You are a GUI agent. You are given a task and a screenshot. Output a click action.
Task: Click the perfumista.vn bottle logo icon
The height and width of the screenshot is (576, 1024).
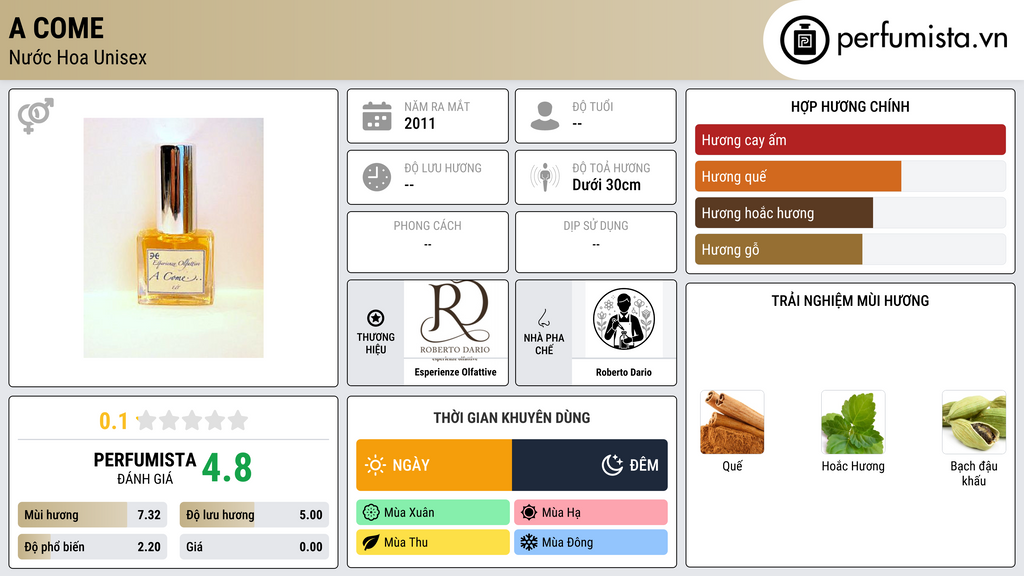point(804,40)
